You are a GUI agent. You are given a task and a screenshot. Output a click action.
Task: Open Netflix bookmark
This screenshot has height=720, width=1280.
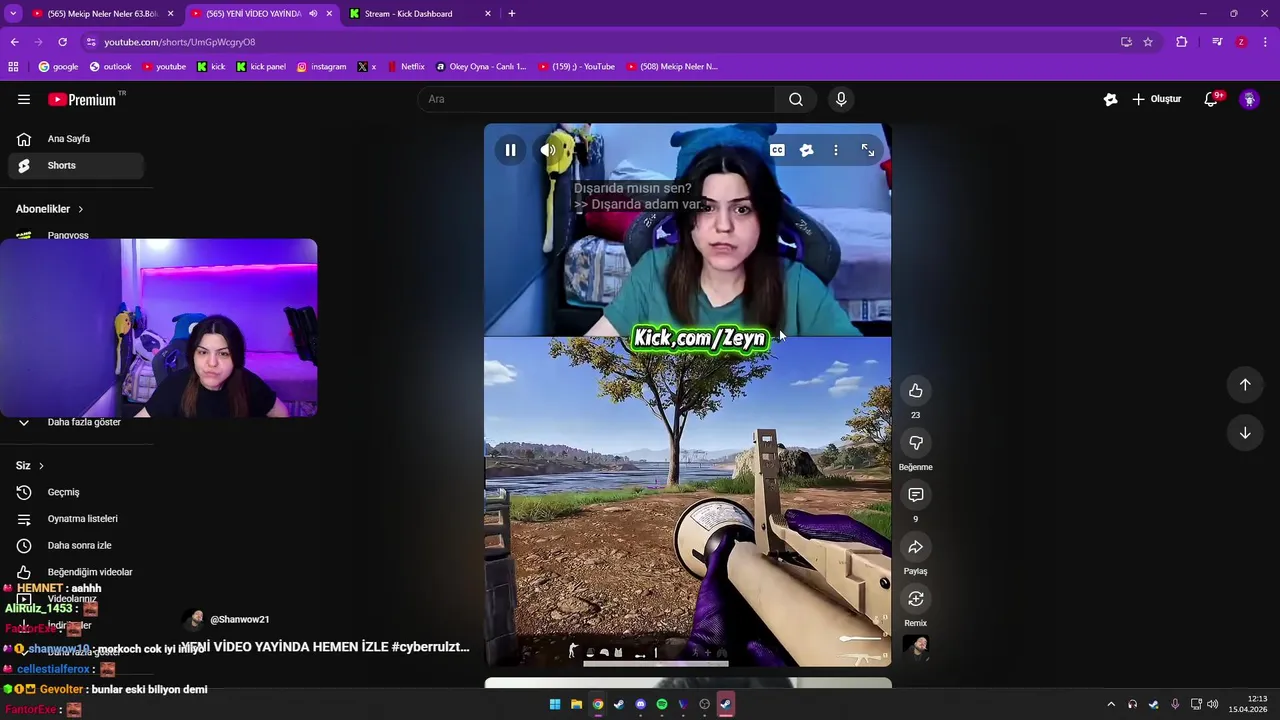405,67
